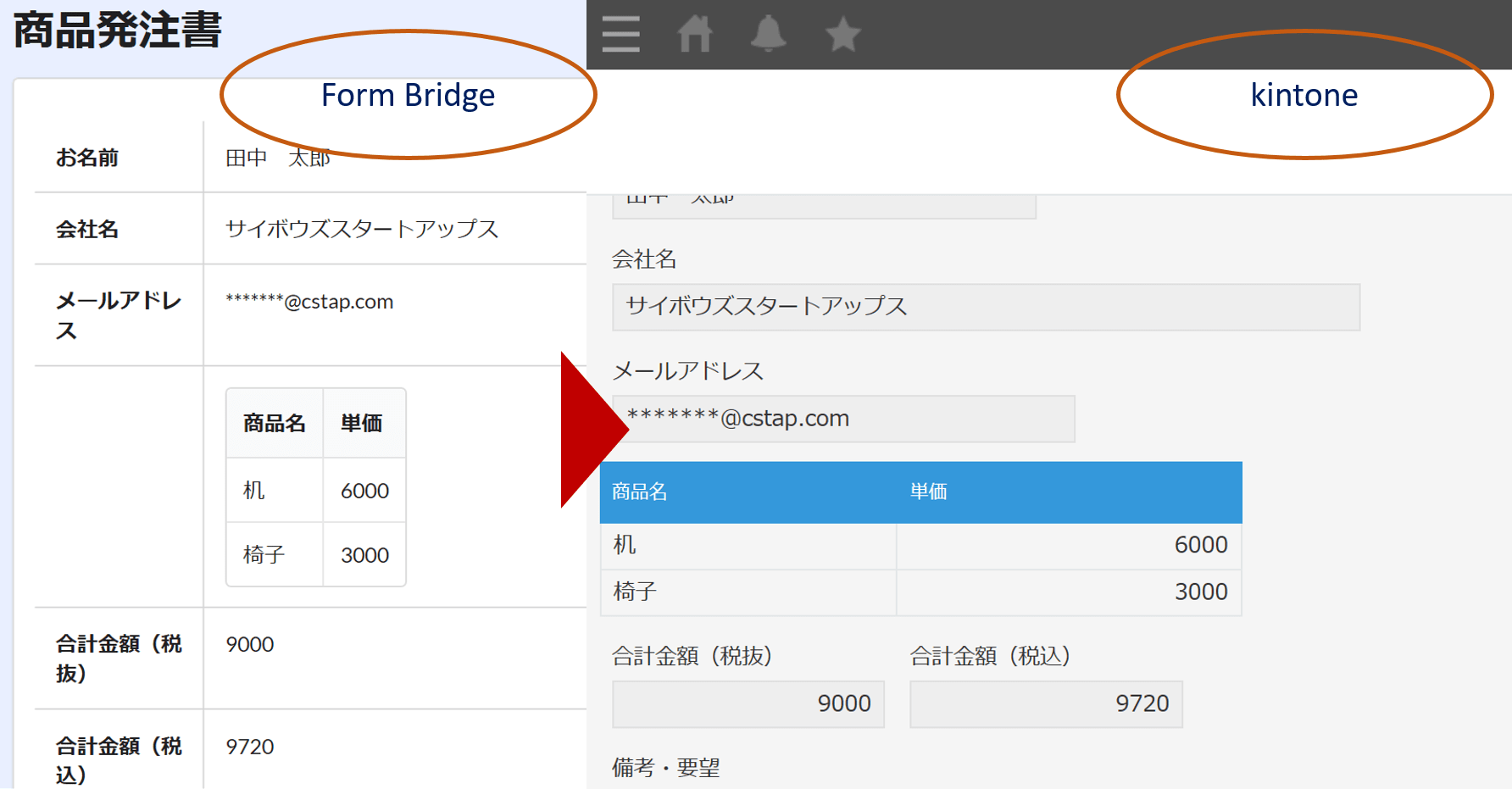Screen dimensions: 1512x789
Task: Click the kintone label in the oval
Action: tap(1304, 95)
